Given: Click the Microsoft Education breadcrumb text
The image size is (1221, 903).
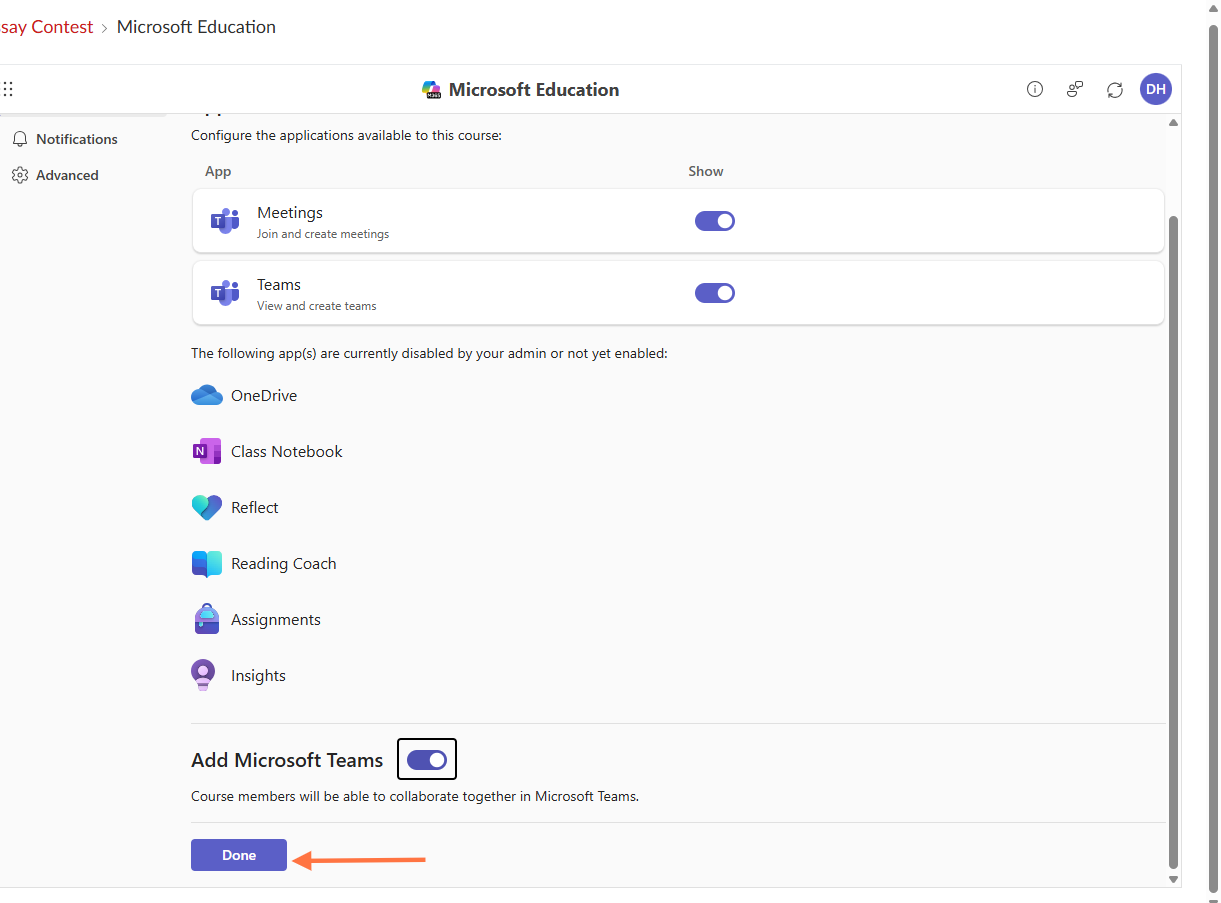Looking at the screenshot, I should pyautogui.click(x=196, y=27).
